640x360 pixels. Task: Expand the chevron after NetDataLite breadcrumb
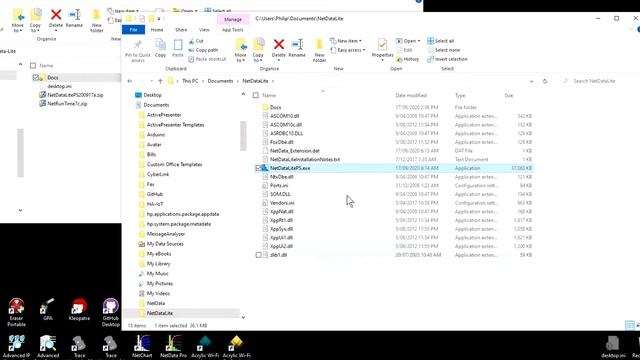click(273, 81)
